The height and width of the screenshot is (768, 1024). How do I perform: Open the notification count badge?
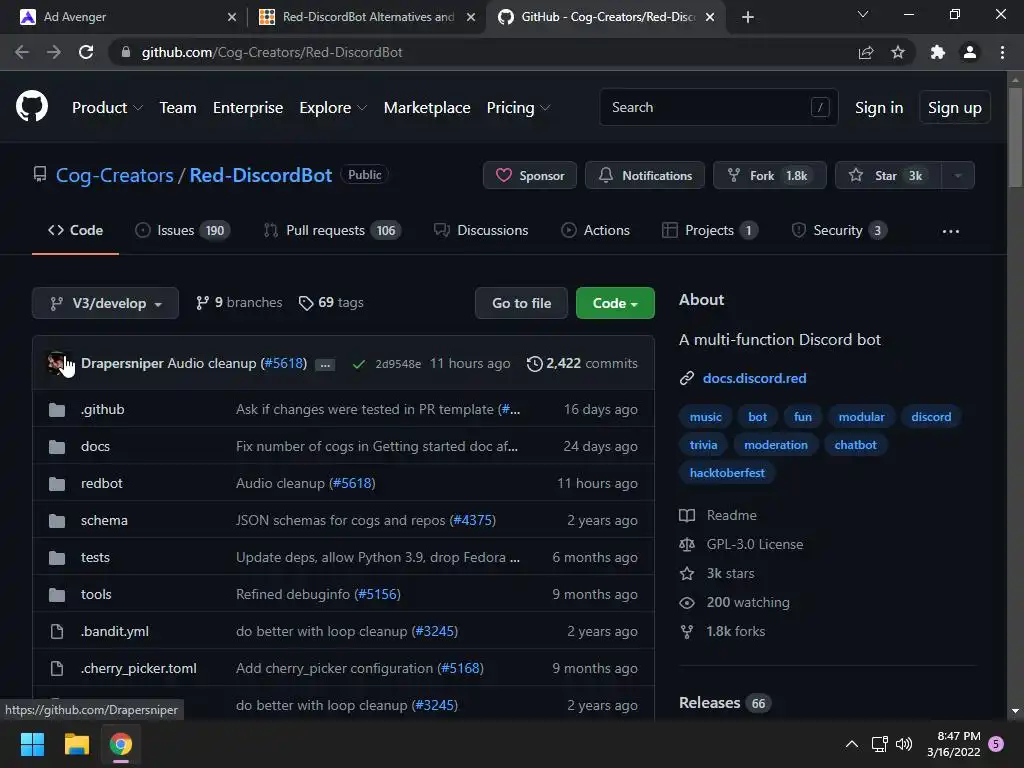(996, 744)
